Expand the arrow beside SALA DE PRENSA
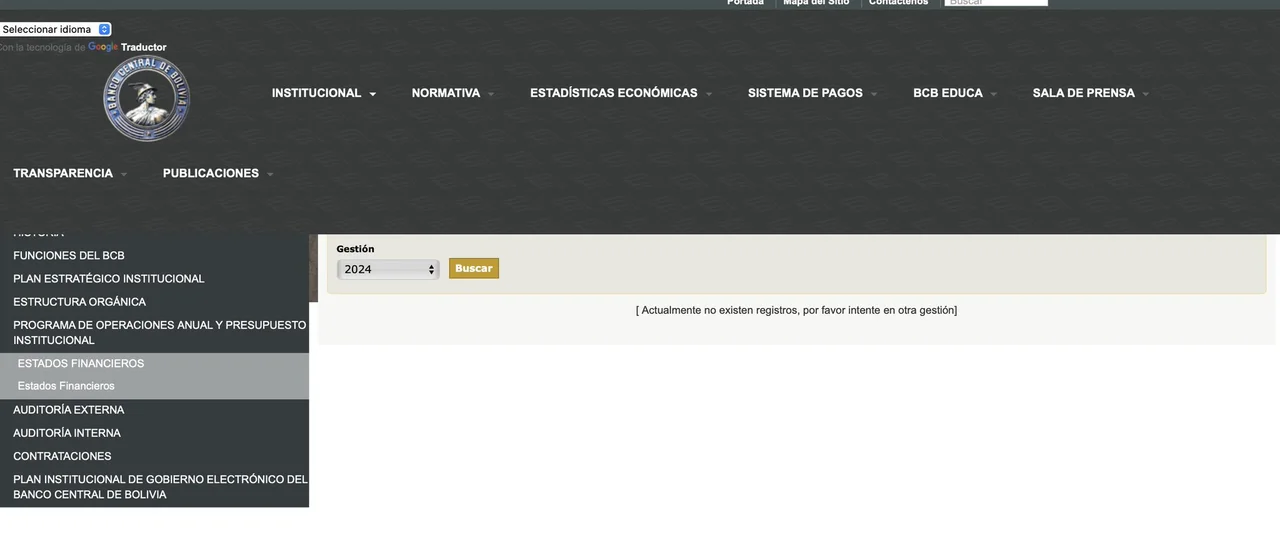Screen dimensions: 1280x549 [x=1146, y=94]
